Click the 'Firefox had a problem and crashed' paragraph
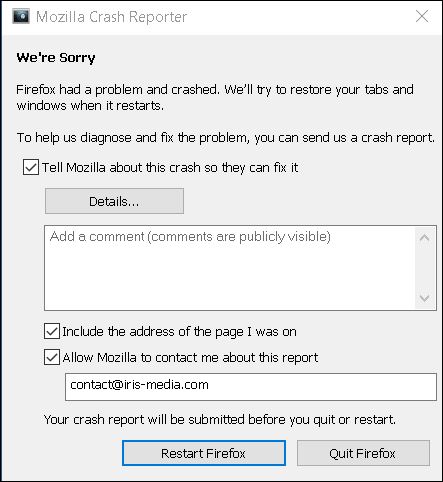Screen dimensions: 443x482 coord(215,97)
